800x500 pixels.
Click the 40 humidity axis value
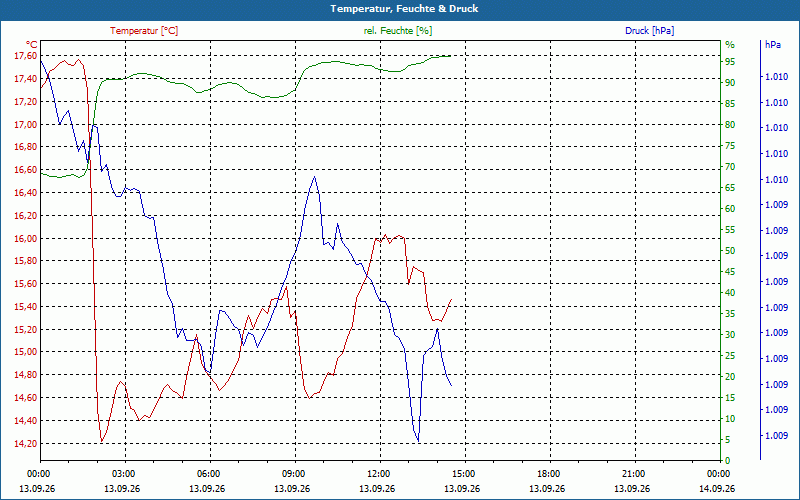(x=730, y=293)
